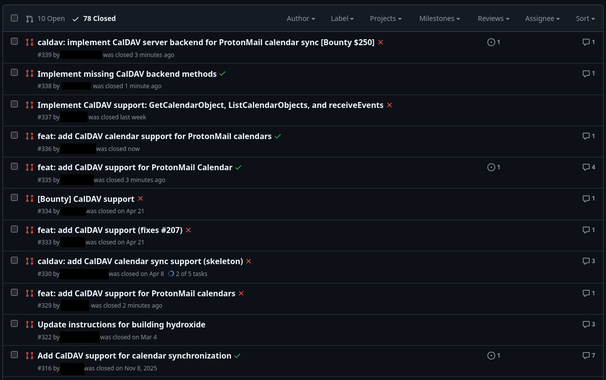606x380 pixels.
Task: View the 7 comments on PR #316
Action: click(x=589, y=355)
